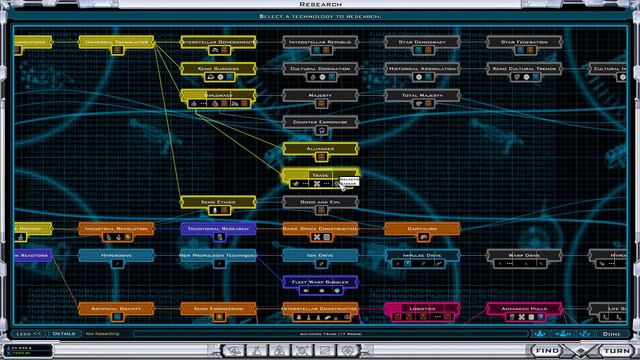Click the Turn button
Image resolution: width=640 pixels, height=360 pixels.
[x=617, y=351]
